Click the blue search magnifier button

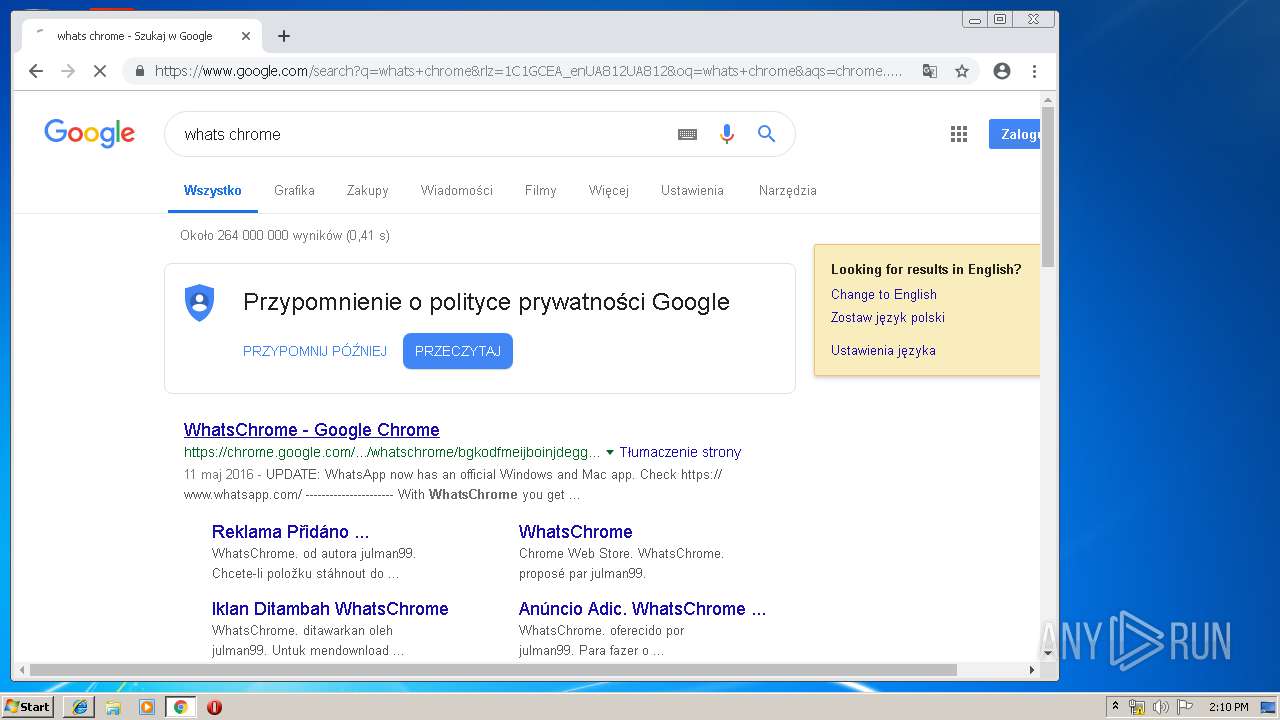(767, 134)
